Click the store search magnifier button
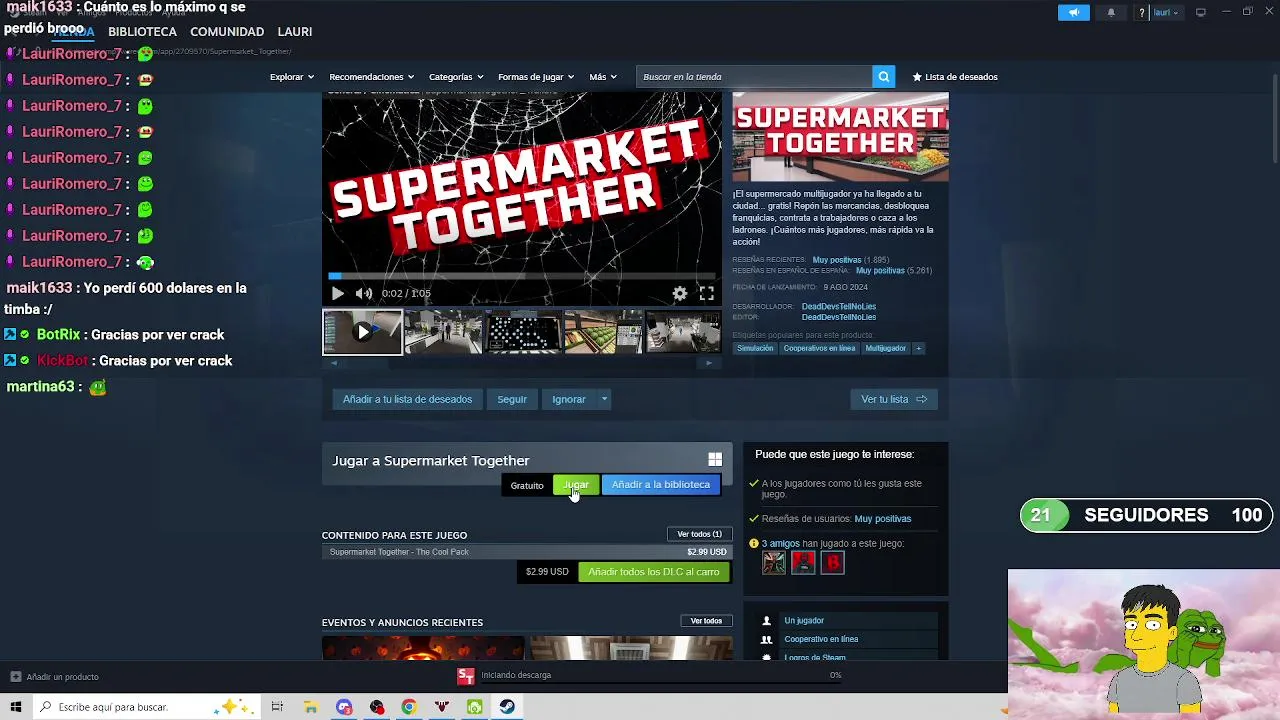 [x=883, y=77]
